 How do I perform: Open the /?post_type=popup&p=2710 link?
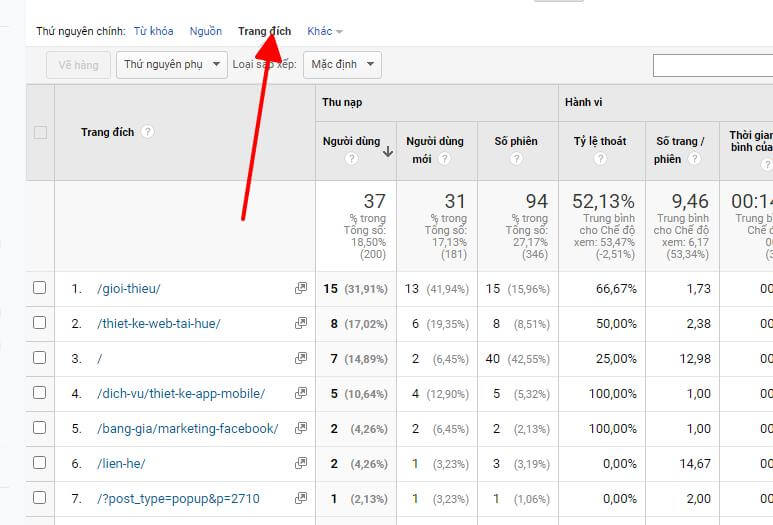tap(178, 498)
